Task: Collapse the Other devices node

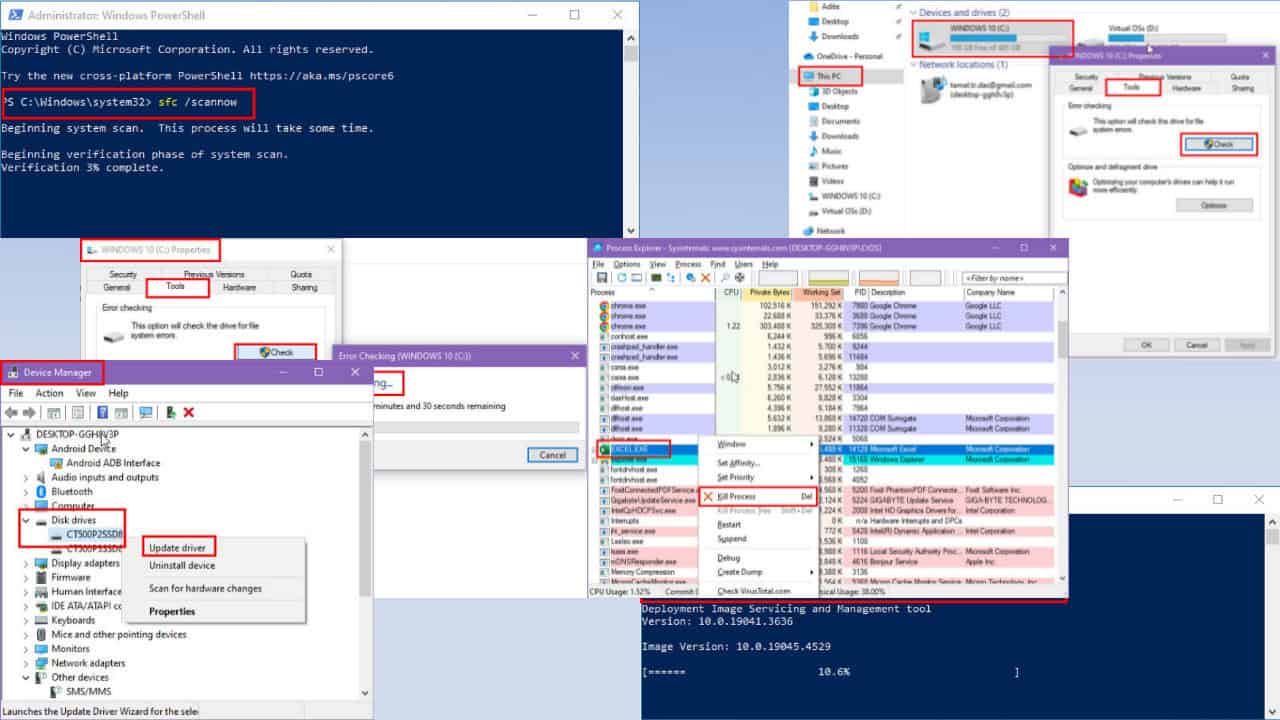Action: [x=26, y=677]
